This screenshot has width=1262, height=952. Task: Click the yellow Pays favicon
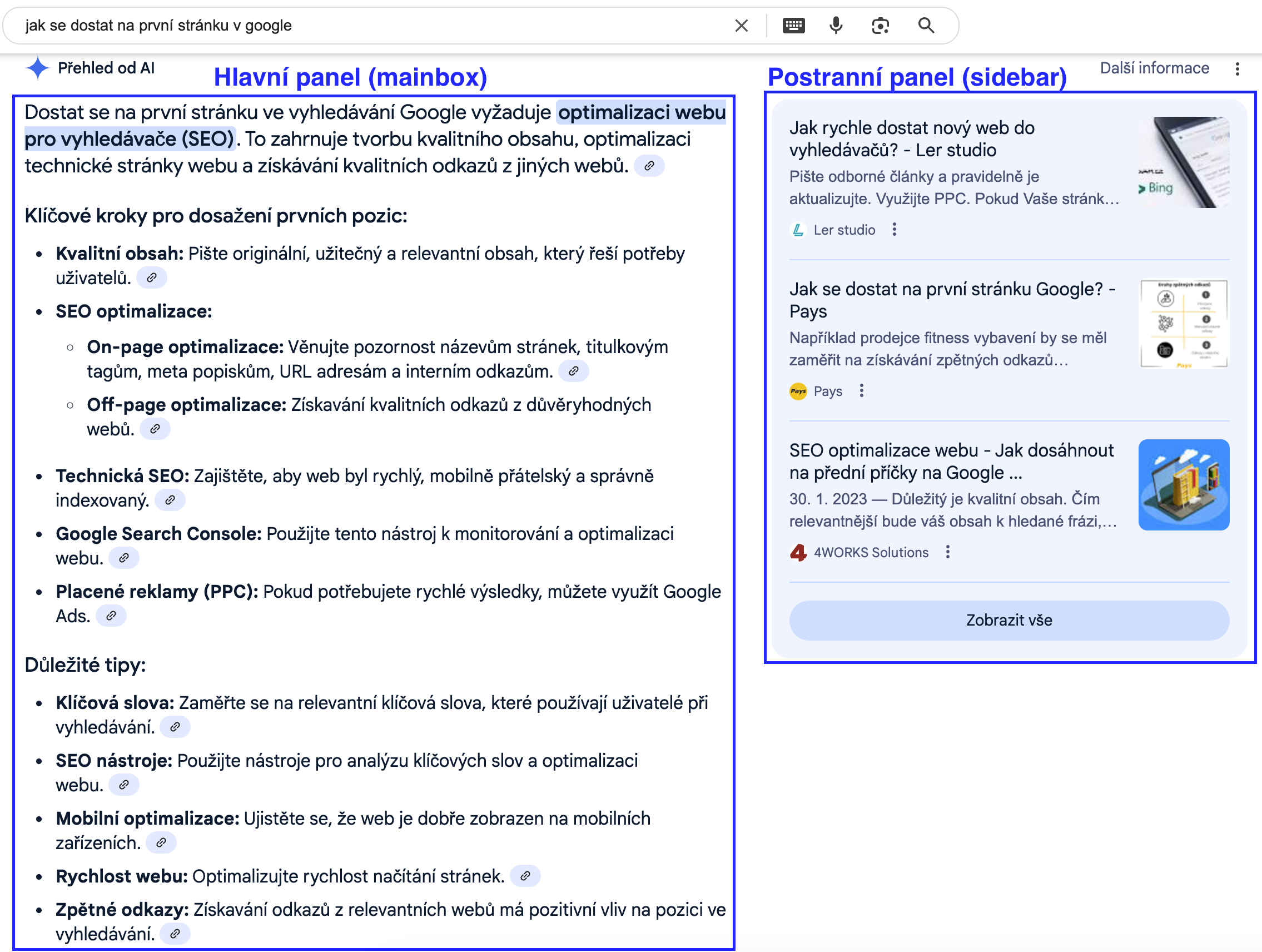798,391
